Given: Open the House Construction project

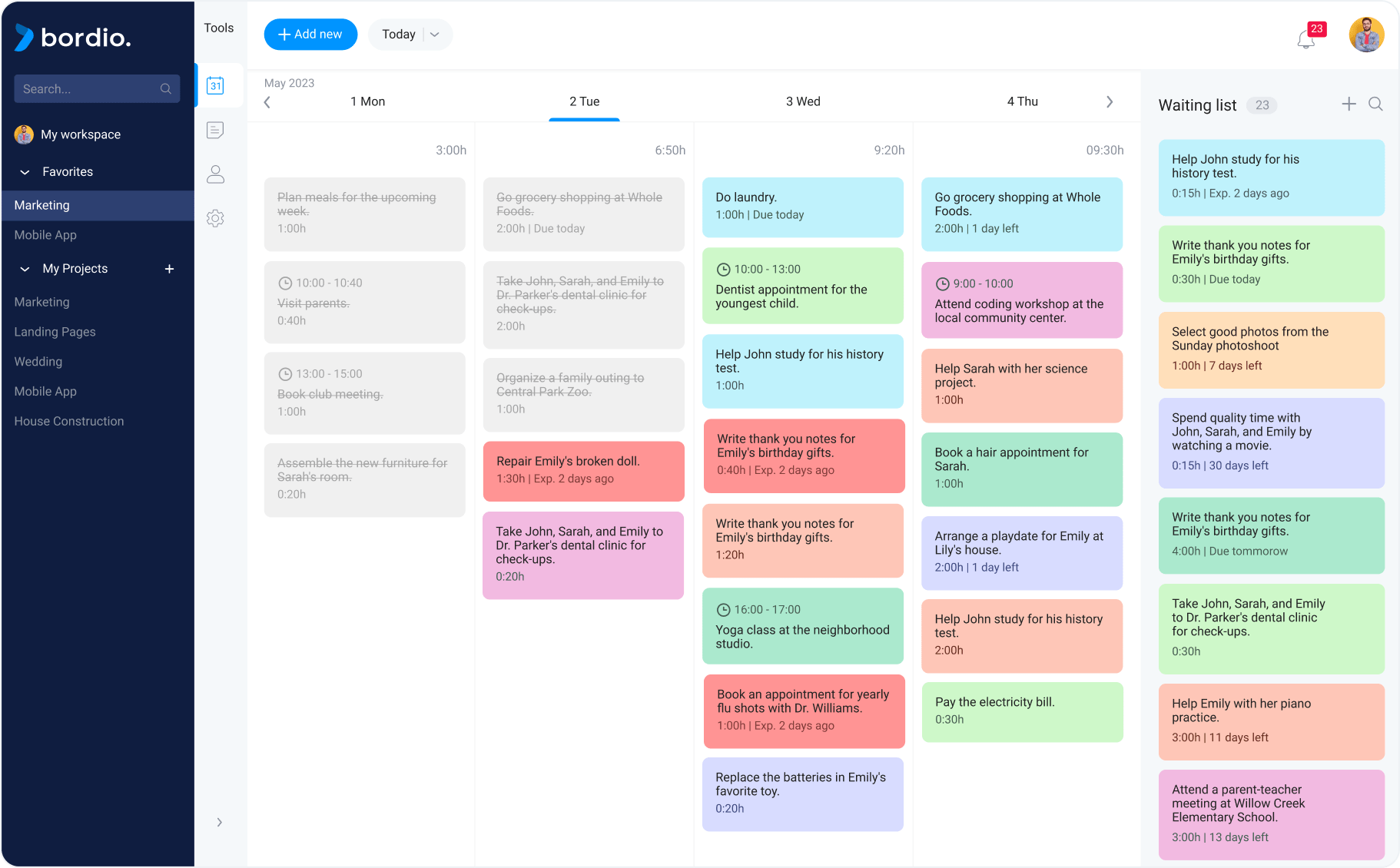Looking at the screenshot, I should click(69, 421).
